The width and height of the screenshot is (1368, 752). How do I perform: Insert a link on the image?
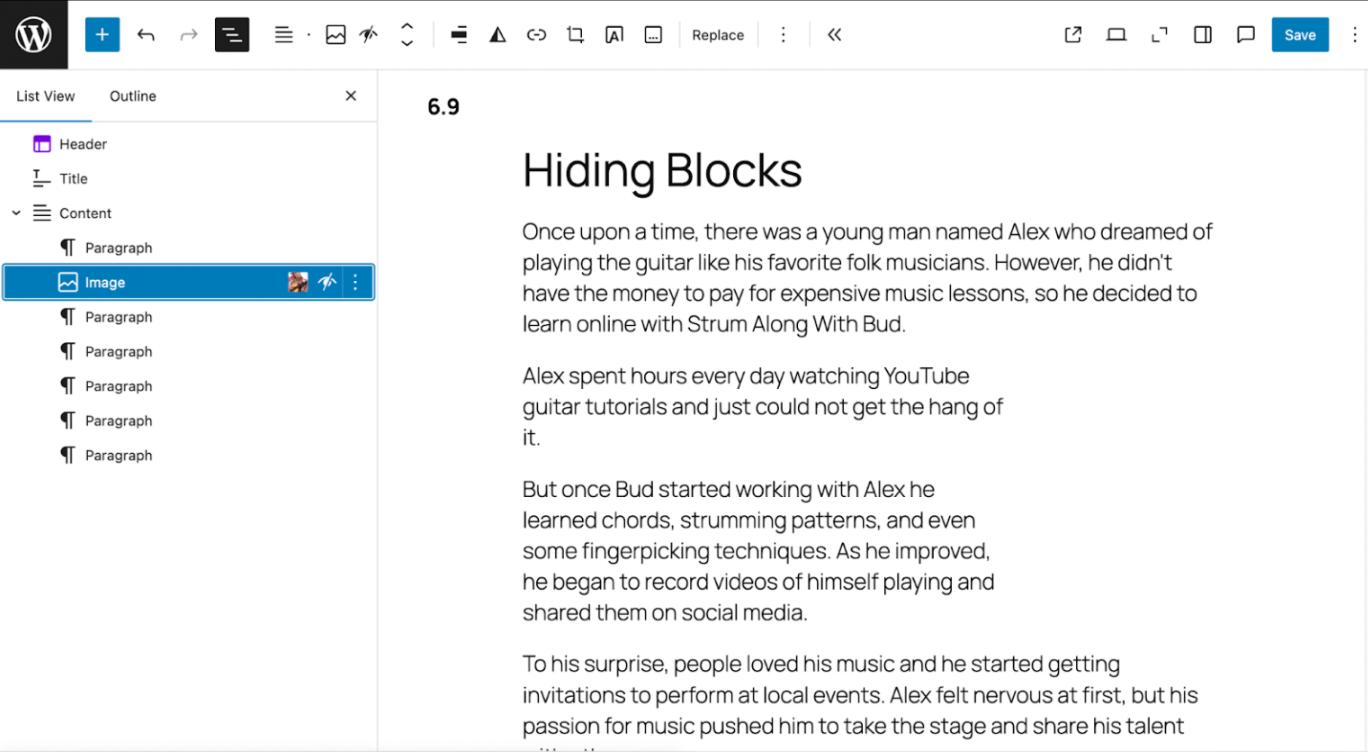[x=537, y=35]
